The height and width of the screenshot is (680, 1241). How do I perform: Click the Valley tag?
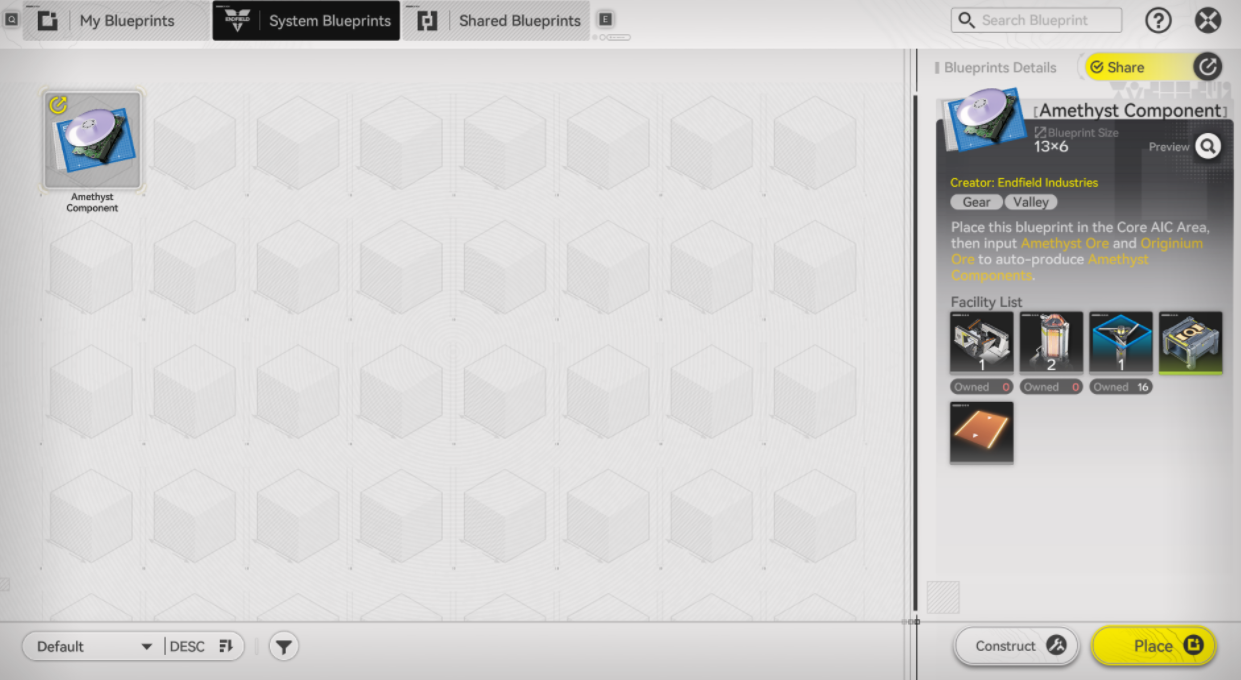click(1031, 202)
